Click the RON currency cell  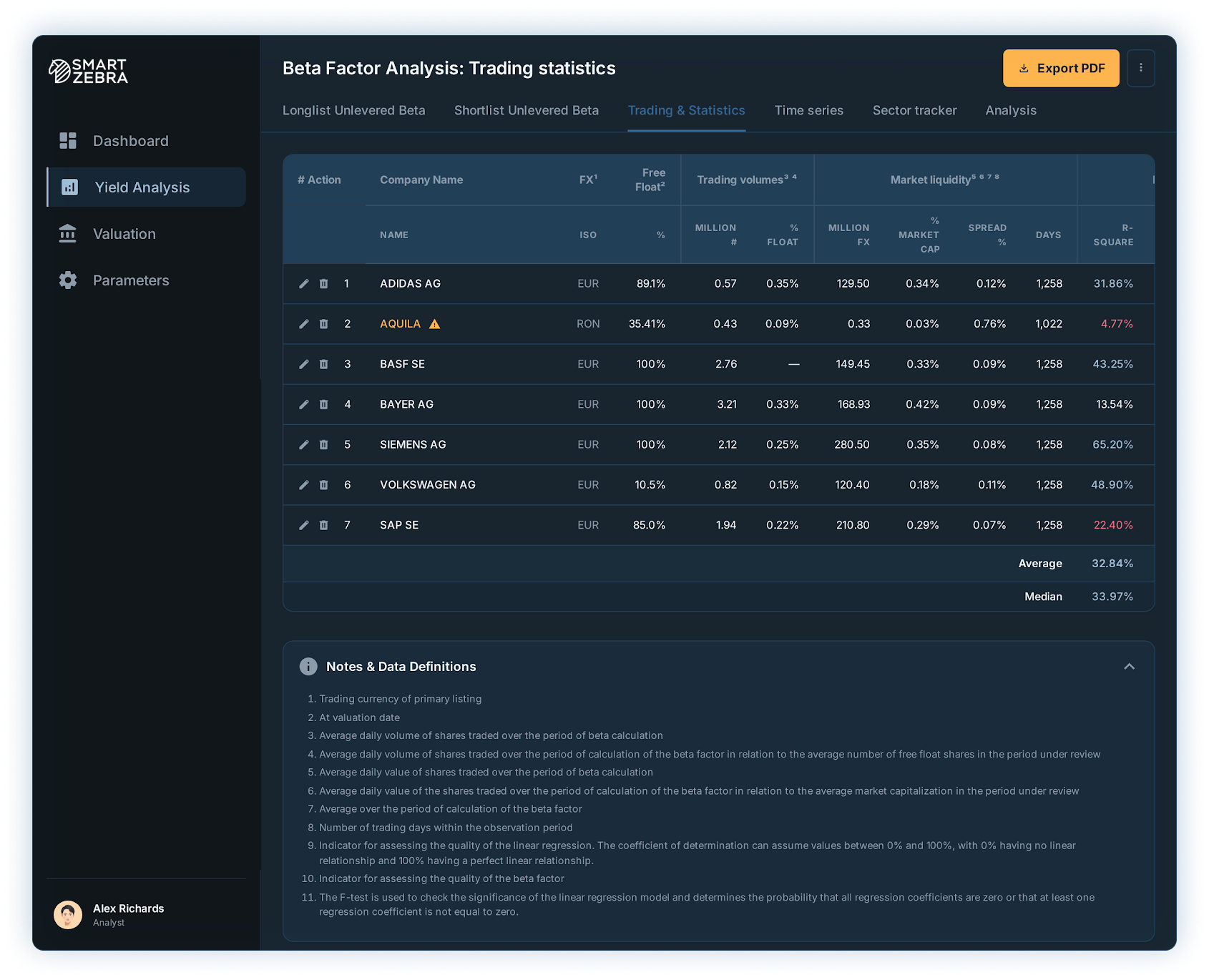coord(589,324)
